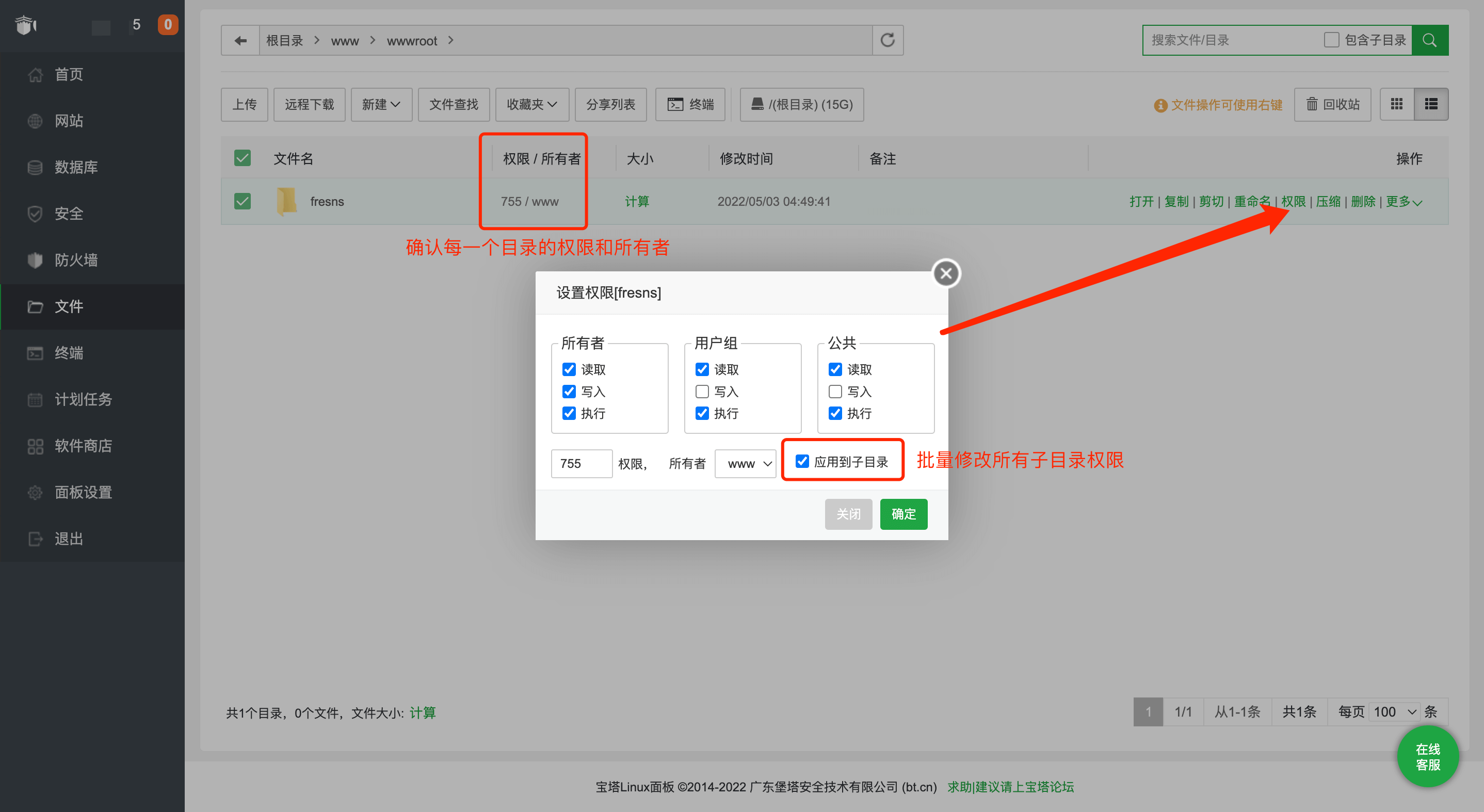The image size is (1484, 812).
Task: Close the permissions dialog with X
Action: point(946,273)
